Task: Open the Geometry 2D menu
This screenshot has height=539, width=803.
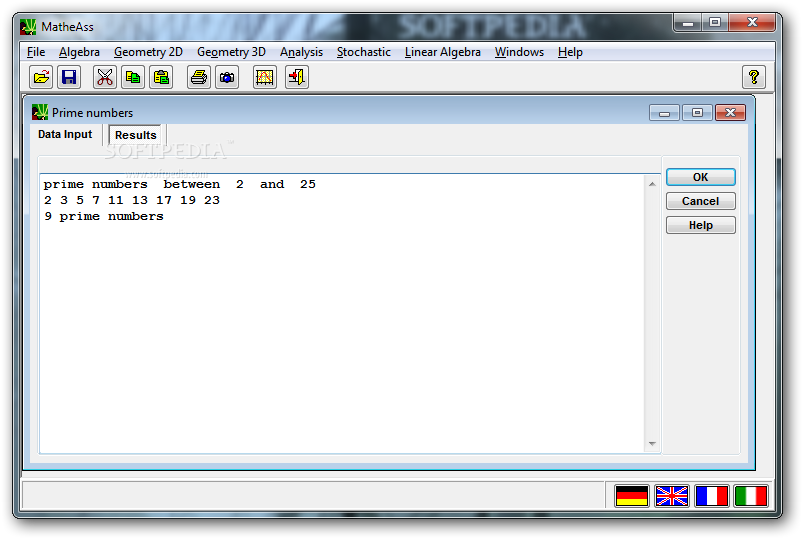Action: (148, 52)
